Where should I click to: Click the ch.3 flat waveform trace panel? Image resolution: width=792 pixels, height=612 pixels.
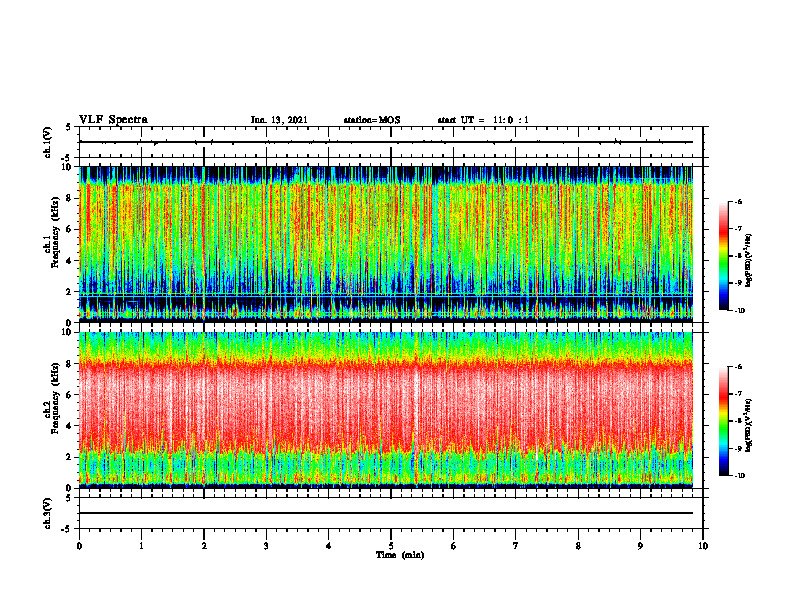pos(391,513)
